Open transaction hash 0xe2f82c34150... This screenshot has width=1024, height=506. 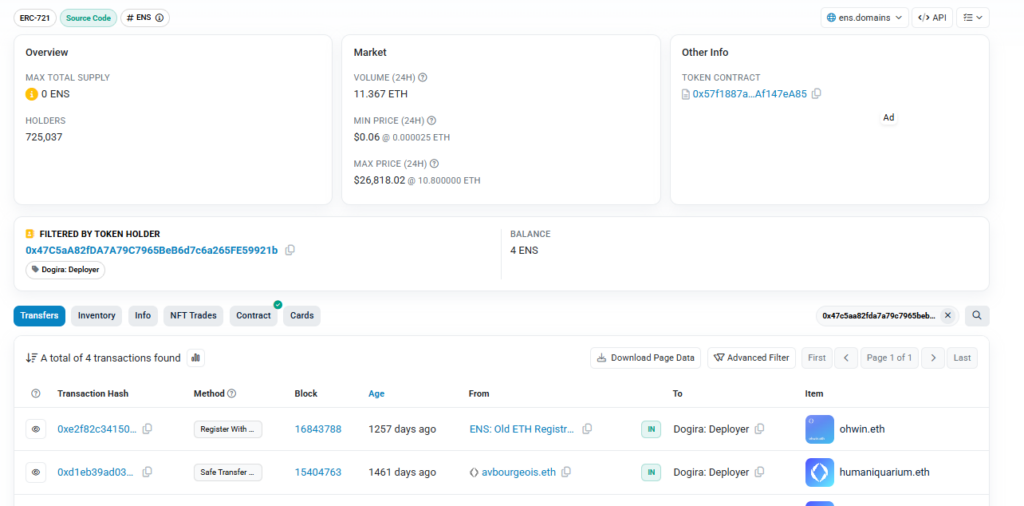pyautogui.click(x=97, y=429)
